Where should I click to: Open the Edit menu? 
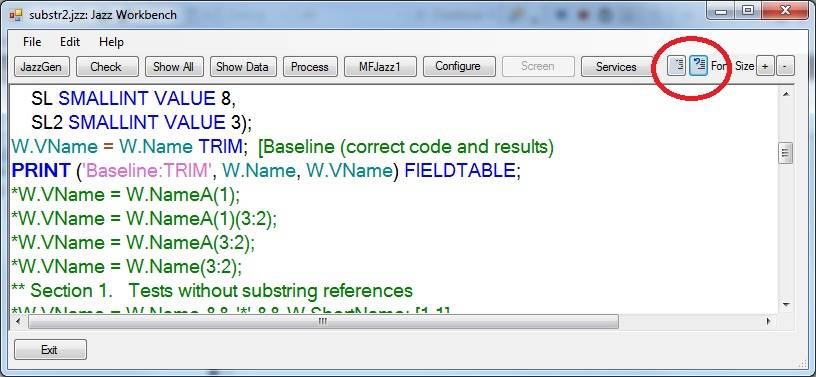point(70,42)
